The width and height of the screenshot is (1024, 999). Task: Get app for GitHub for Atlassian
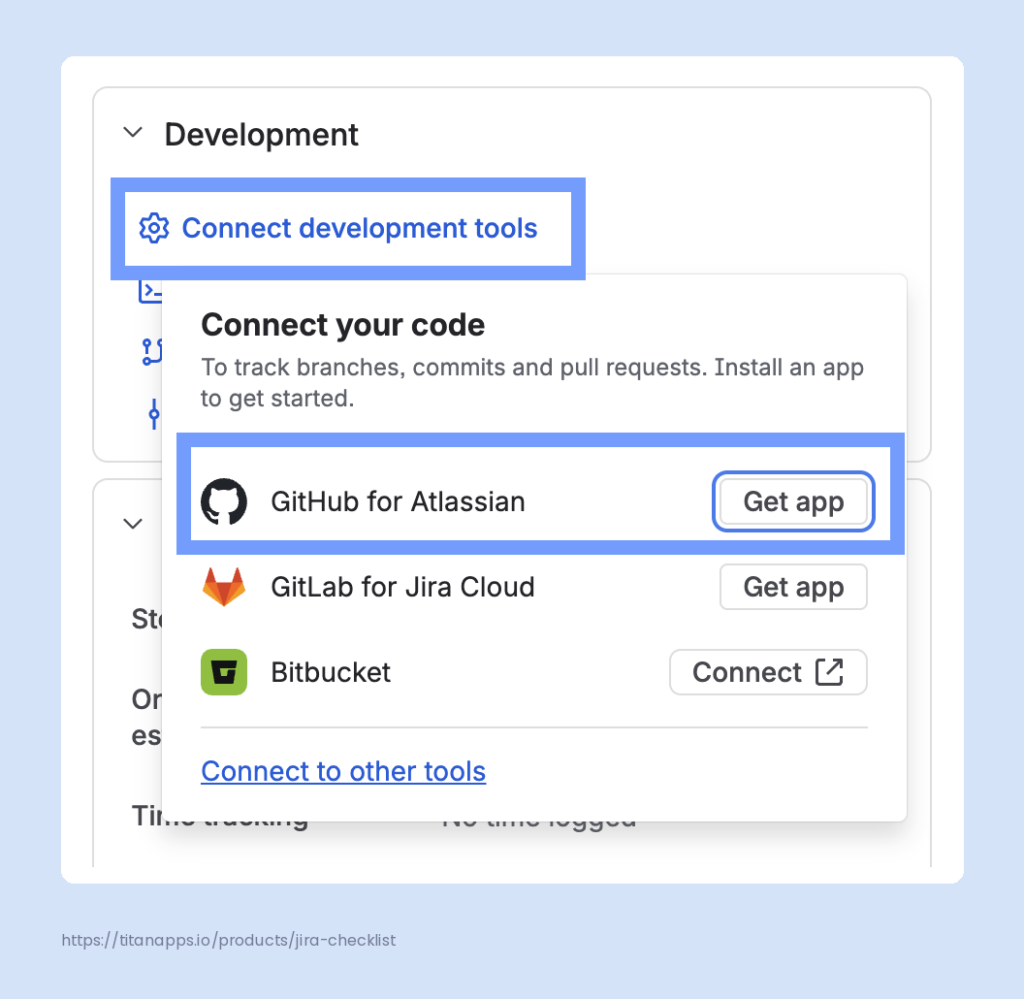coord(793,501)
